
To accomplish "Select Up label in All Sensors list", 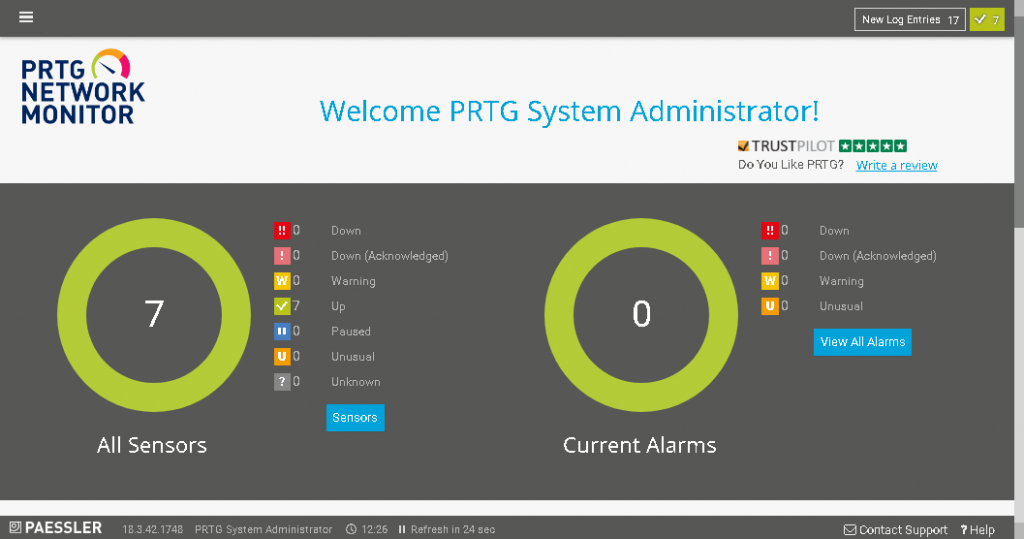I will [x=338, y=306].
